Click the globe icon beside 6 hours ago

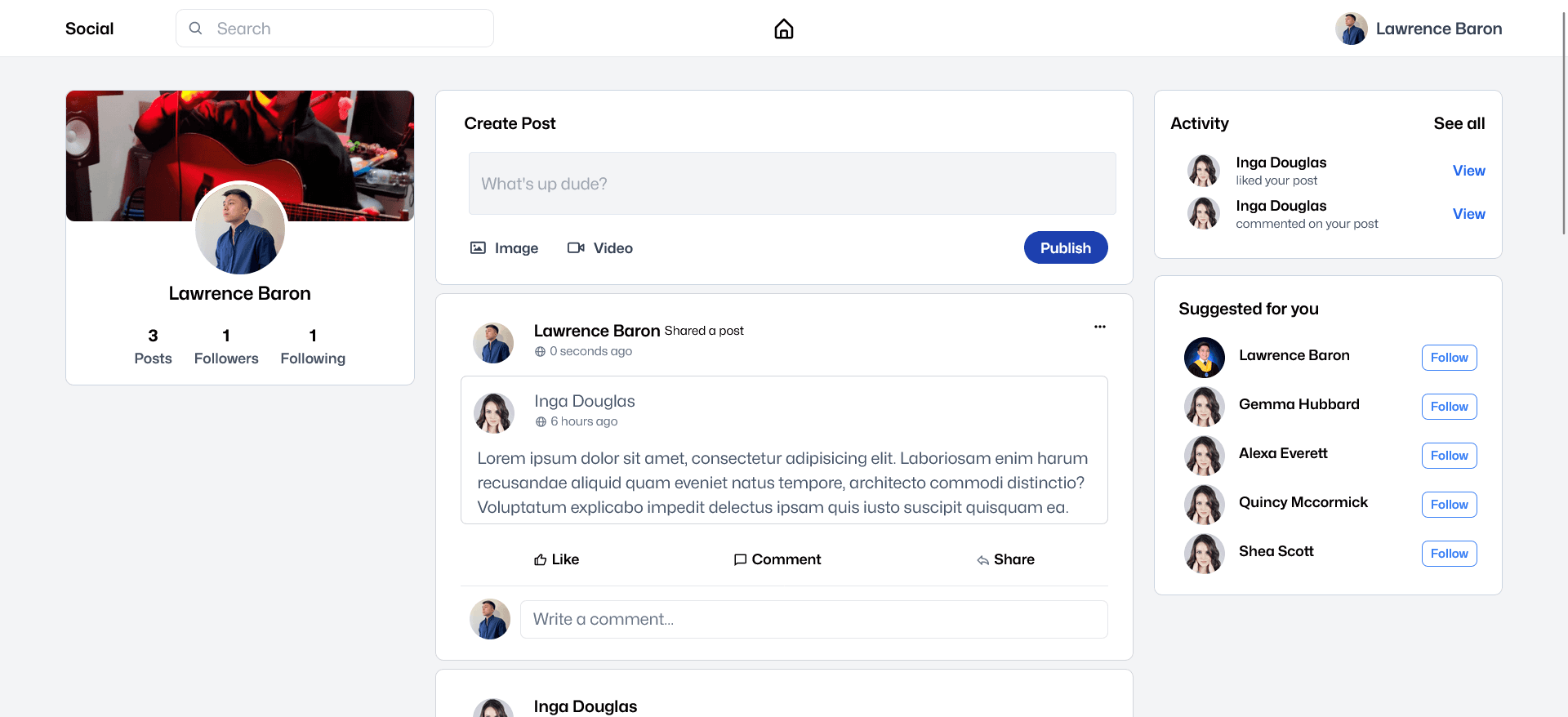[541, 422]
